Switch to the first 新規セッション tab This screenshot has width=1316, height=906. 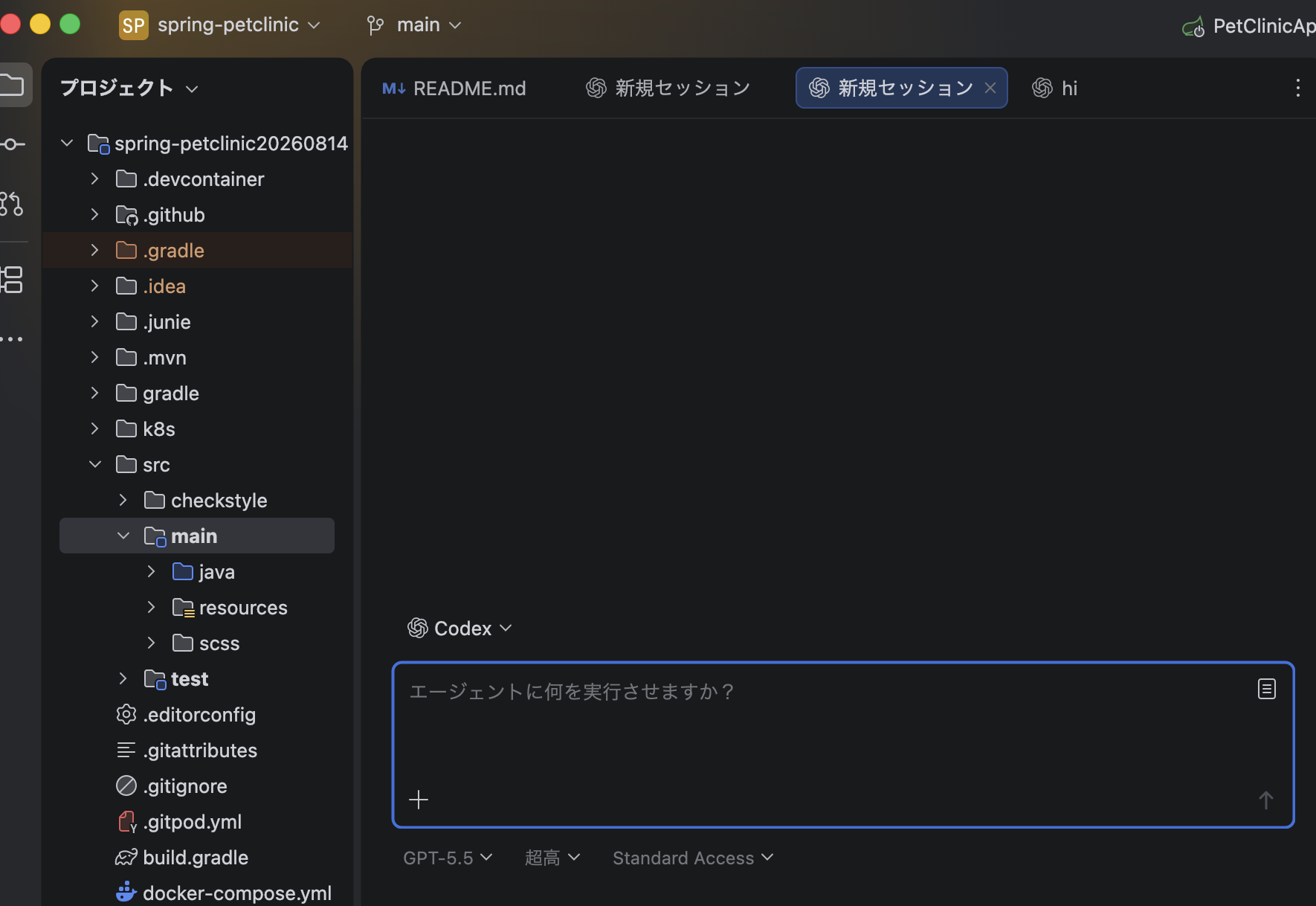pos(668,89)
